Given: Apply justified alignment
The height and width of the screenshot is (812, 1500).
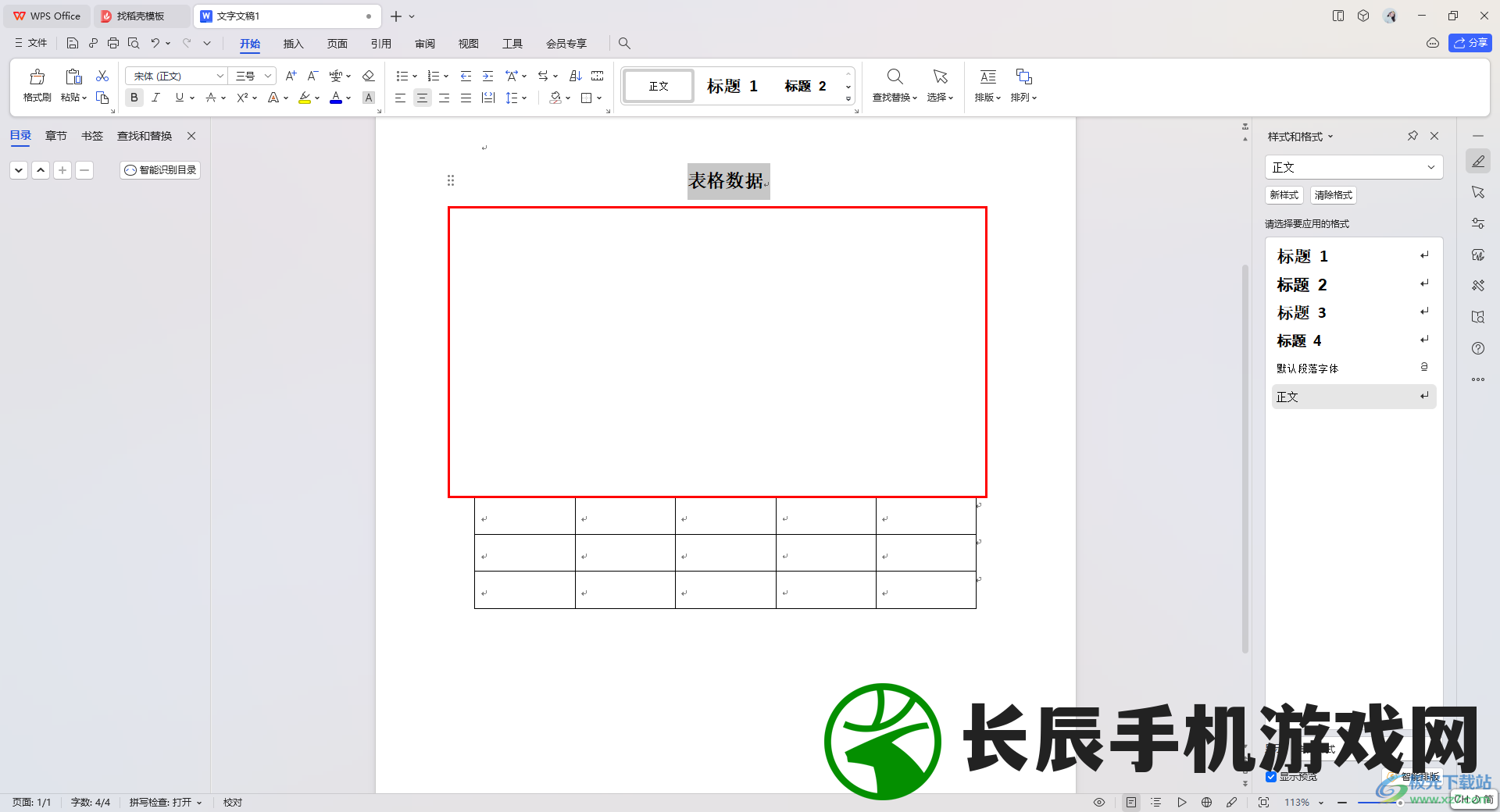Looking at the screenshot, I should click(x=466, y=98).
